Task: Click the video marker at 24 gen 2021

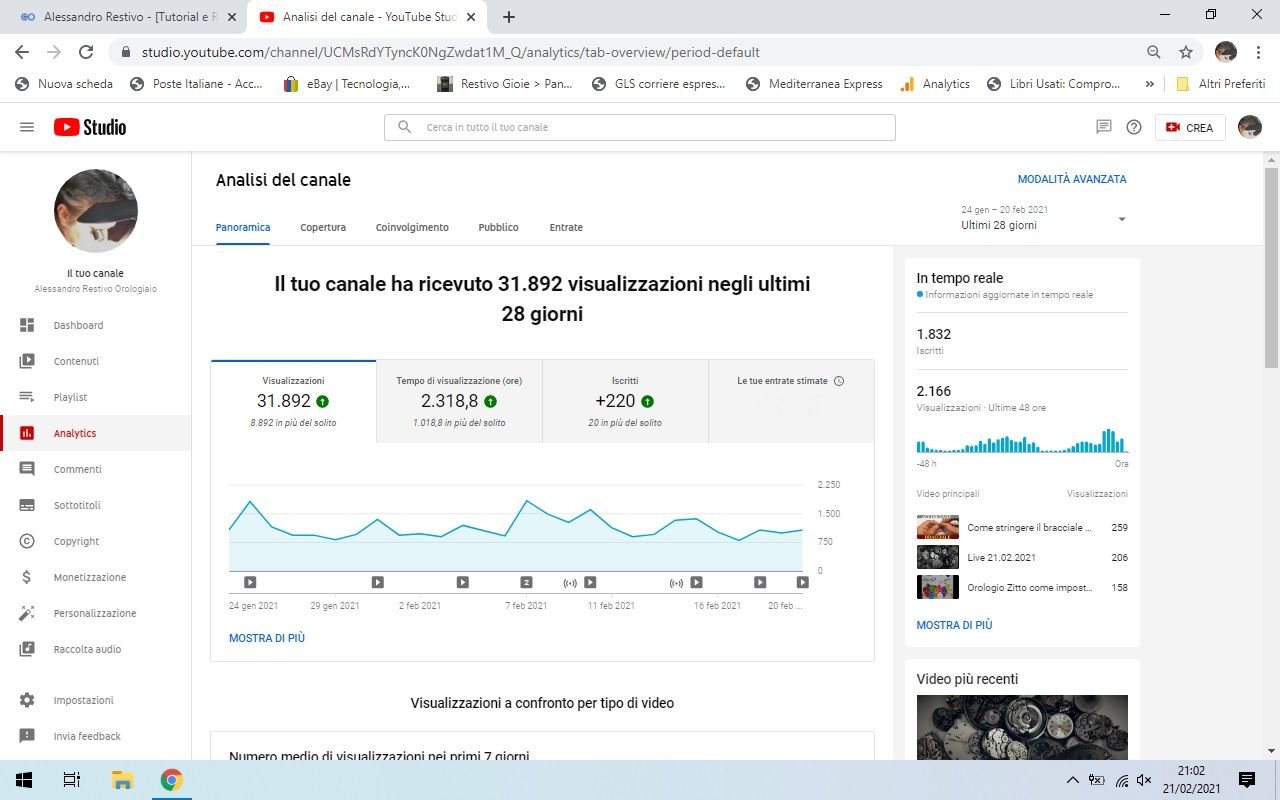Action: (x=250, y=582)
